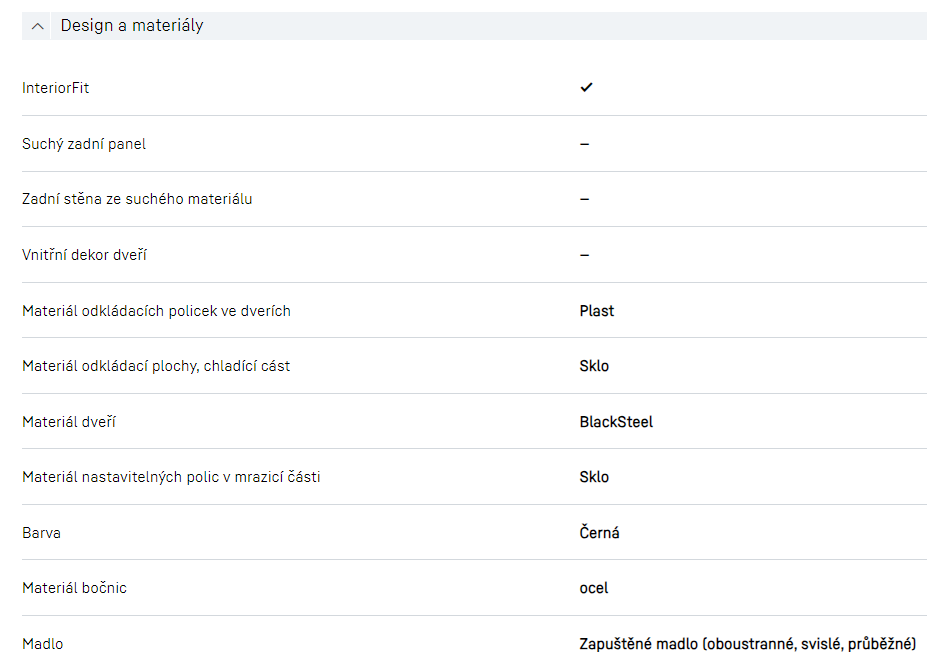This screenshot has width=927, height=660.
Task: Click the dash value for Vnitřní dekor dveří
Action: (x=584, y=255)
